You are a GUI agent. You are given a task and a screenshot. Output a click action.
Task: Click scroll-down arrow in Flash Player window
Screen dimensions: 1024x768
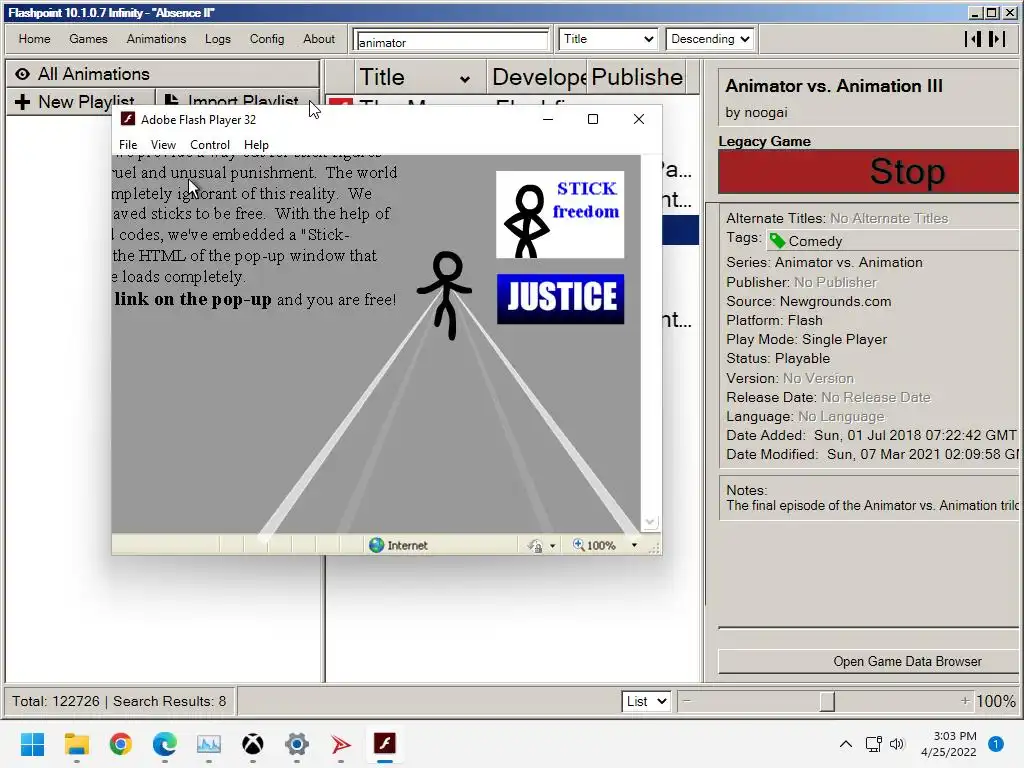tap(649, 522)
